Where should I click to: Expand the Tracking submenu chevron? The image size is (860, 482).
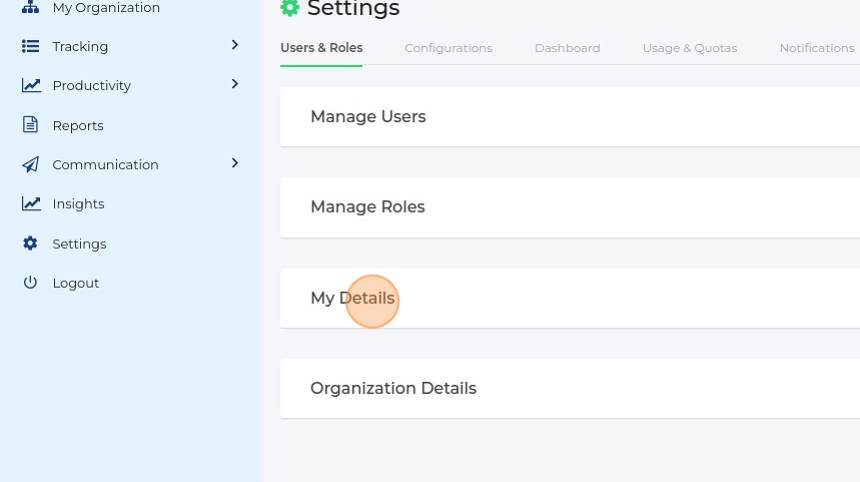[x=235, y=45]
